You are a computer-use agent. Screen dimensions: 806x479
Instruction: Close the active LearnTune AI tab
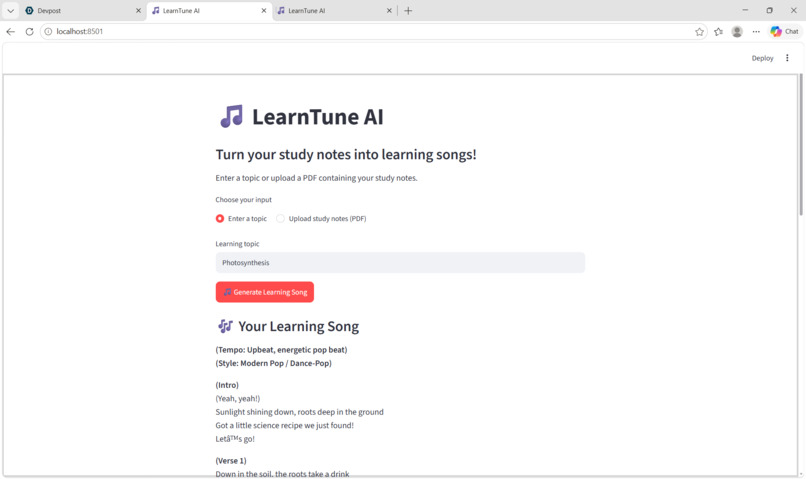[x=264, y=10]
